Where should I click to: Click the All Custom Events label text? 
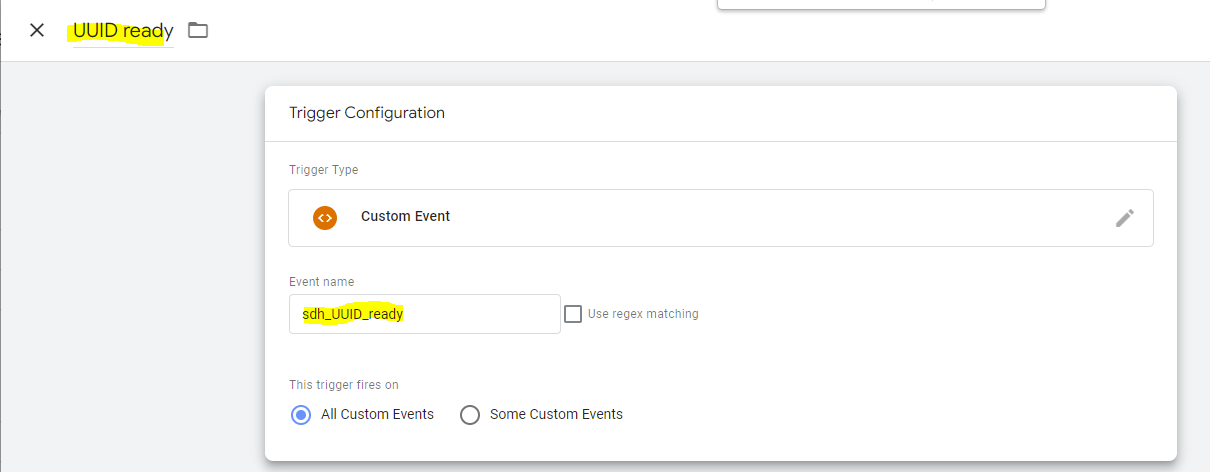[377, 415]
